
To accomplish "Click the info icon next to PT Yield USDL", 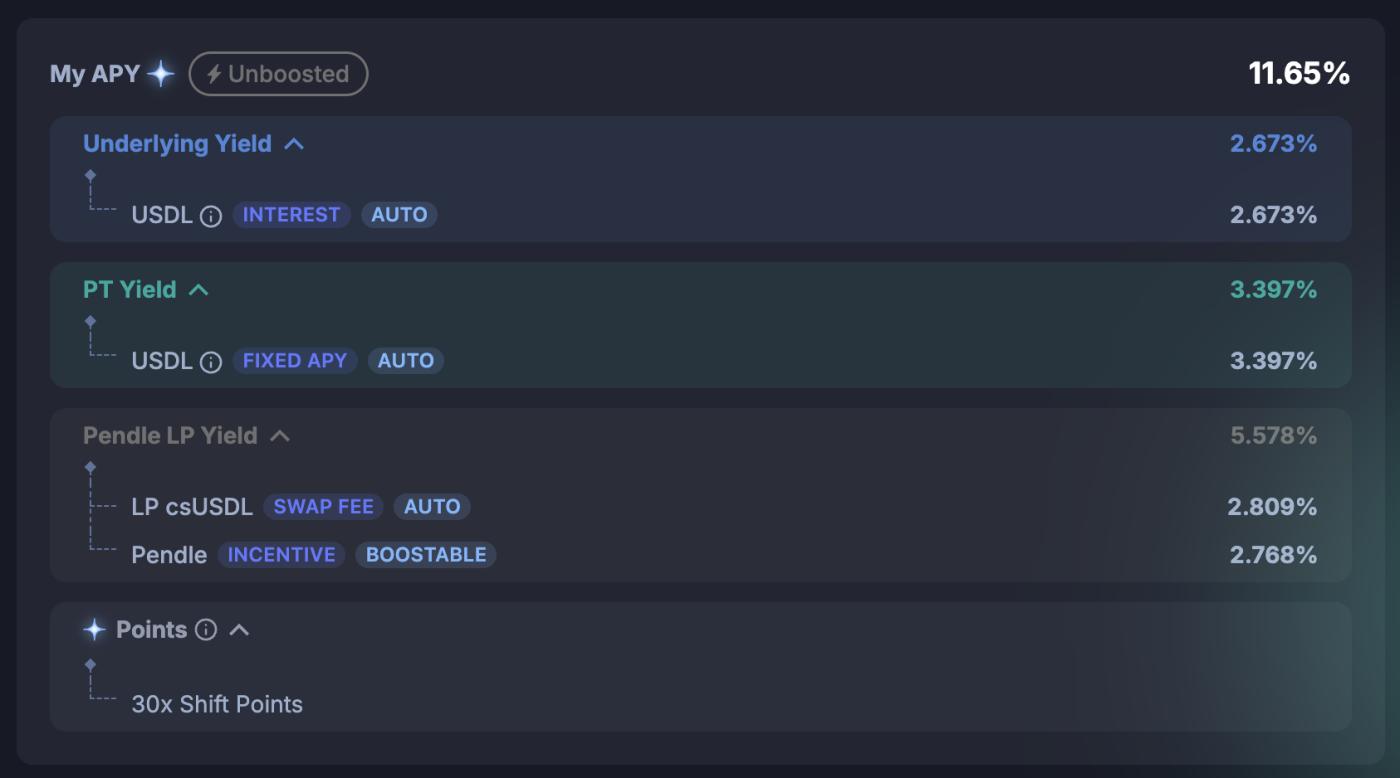I will point(210,362).
